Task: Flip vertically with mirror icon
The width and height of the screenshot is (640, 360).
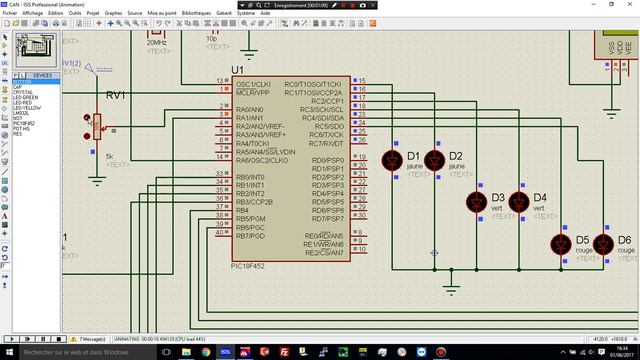Action: pos(5,285)
